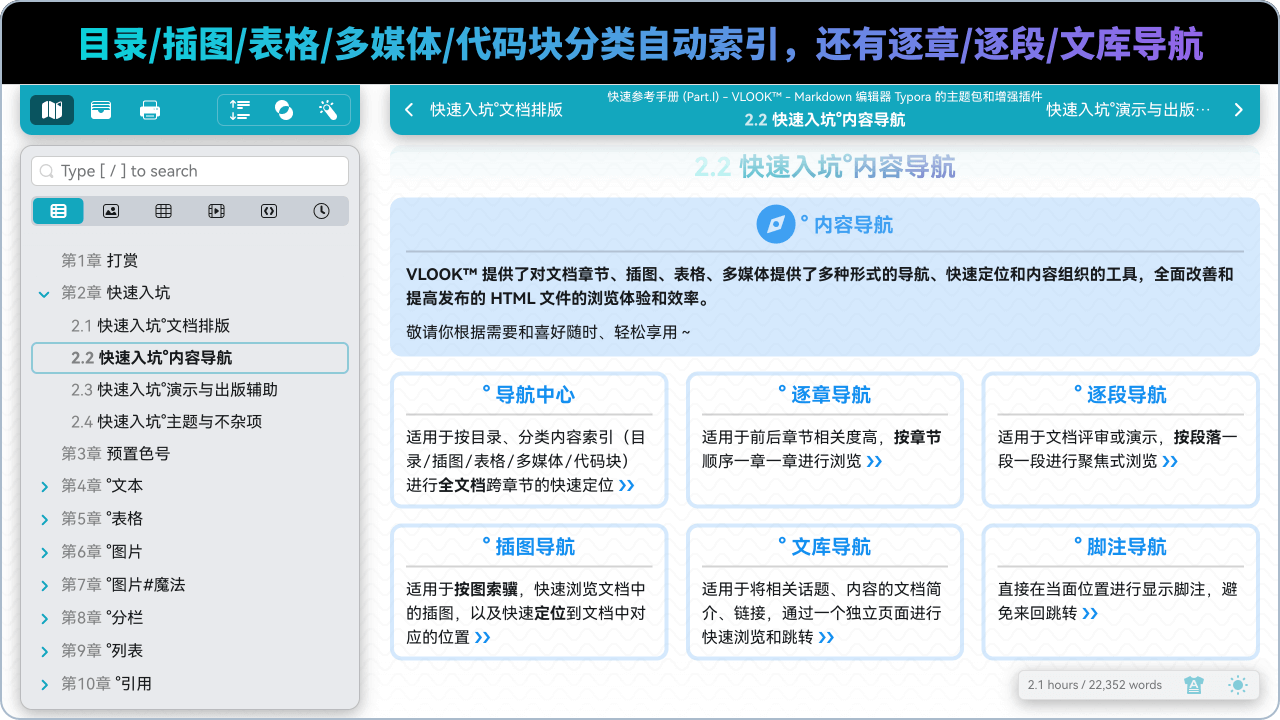The width and height of the screenshot is (1280, 720).
Task: Click the ° 逐章导航 card heading
Action: pyautogui.click(x=824, y=395)
